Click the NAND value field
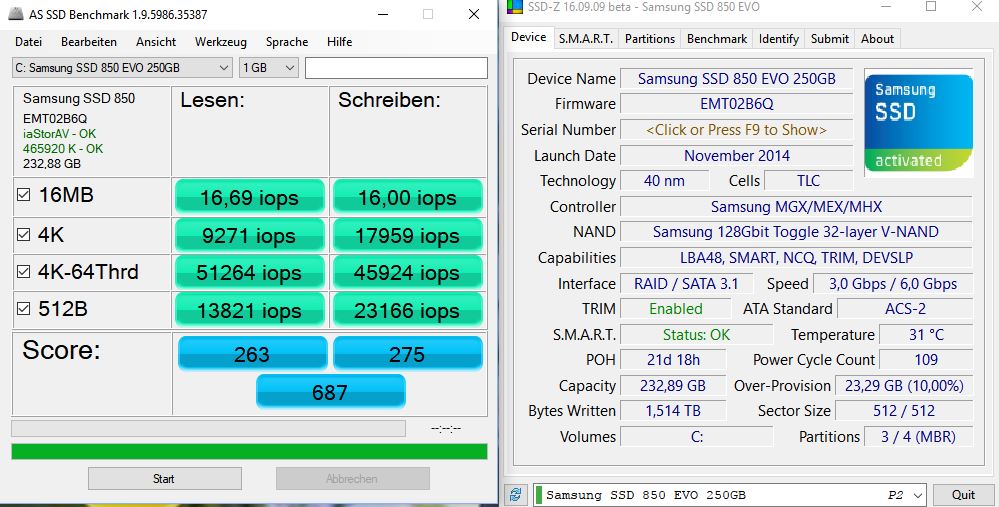The width and height of the screenshot is (999, 507). tap(796, 232)
